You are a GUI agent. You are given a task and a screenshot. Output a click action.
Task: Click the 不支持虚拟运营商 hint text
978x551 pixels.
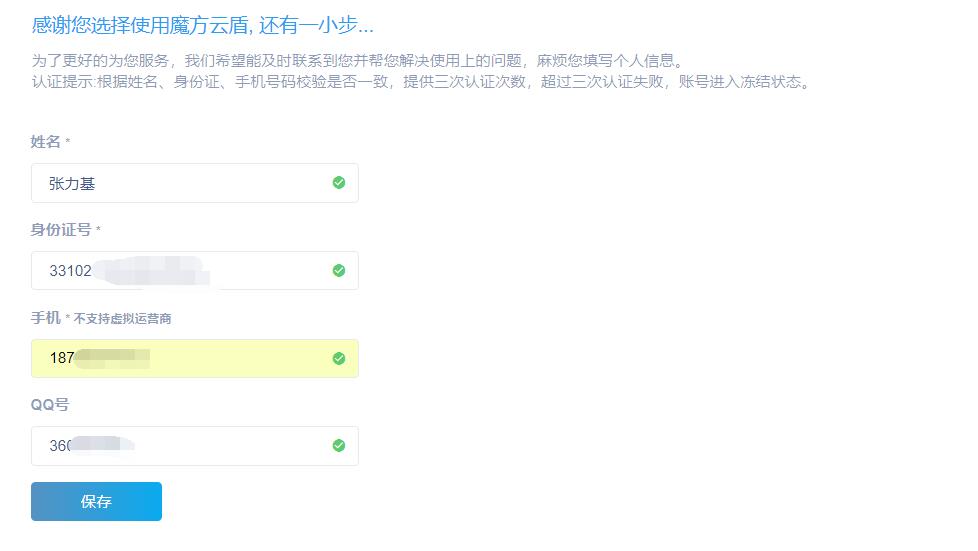[x=122, y=318]
